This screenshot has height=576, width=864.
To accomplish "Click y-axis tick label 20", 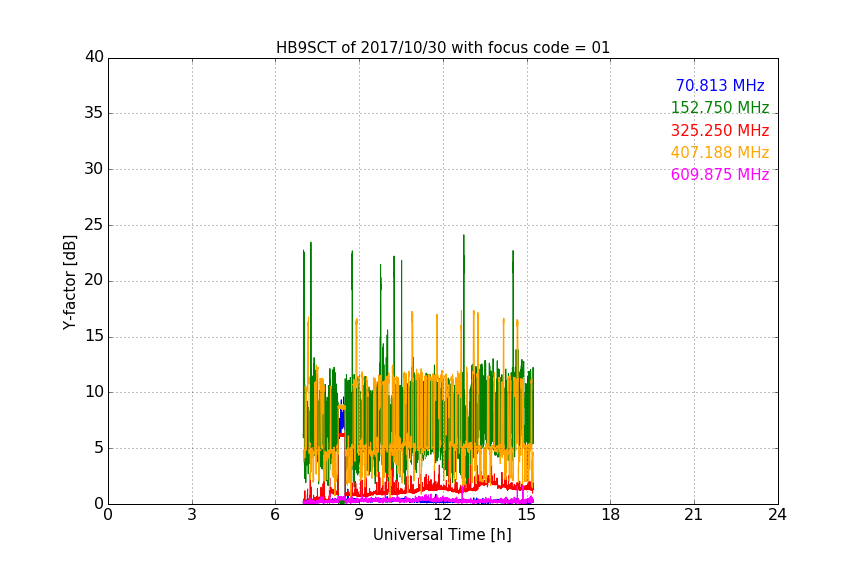I will 95,280.
